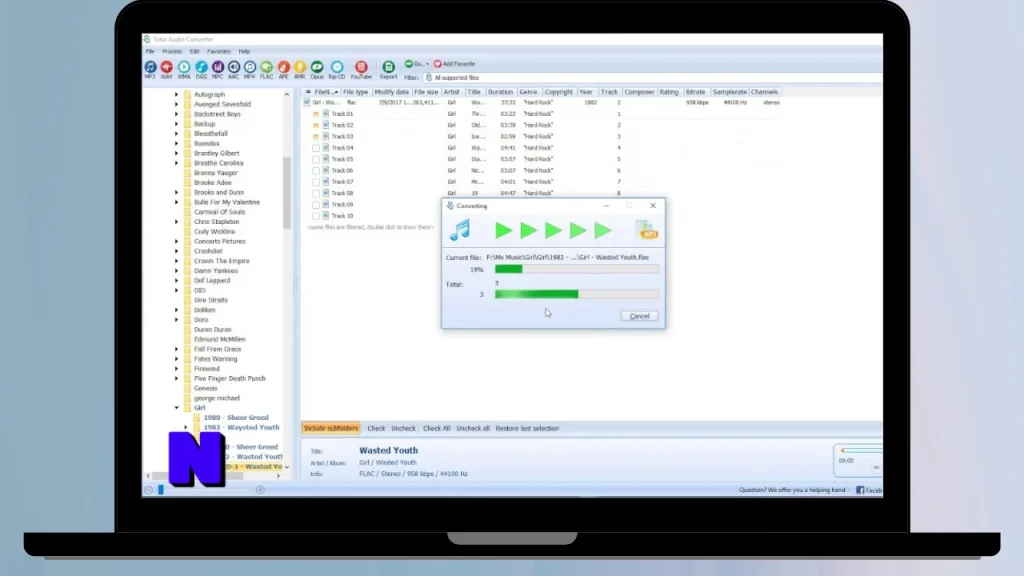Choose the WMA output format icon
Viewport: 1024px width, 576px height.
pos(184,67)
